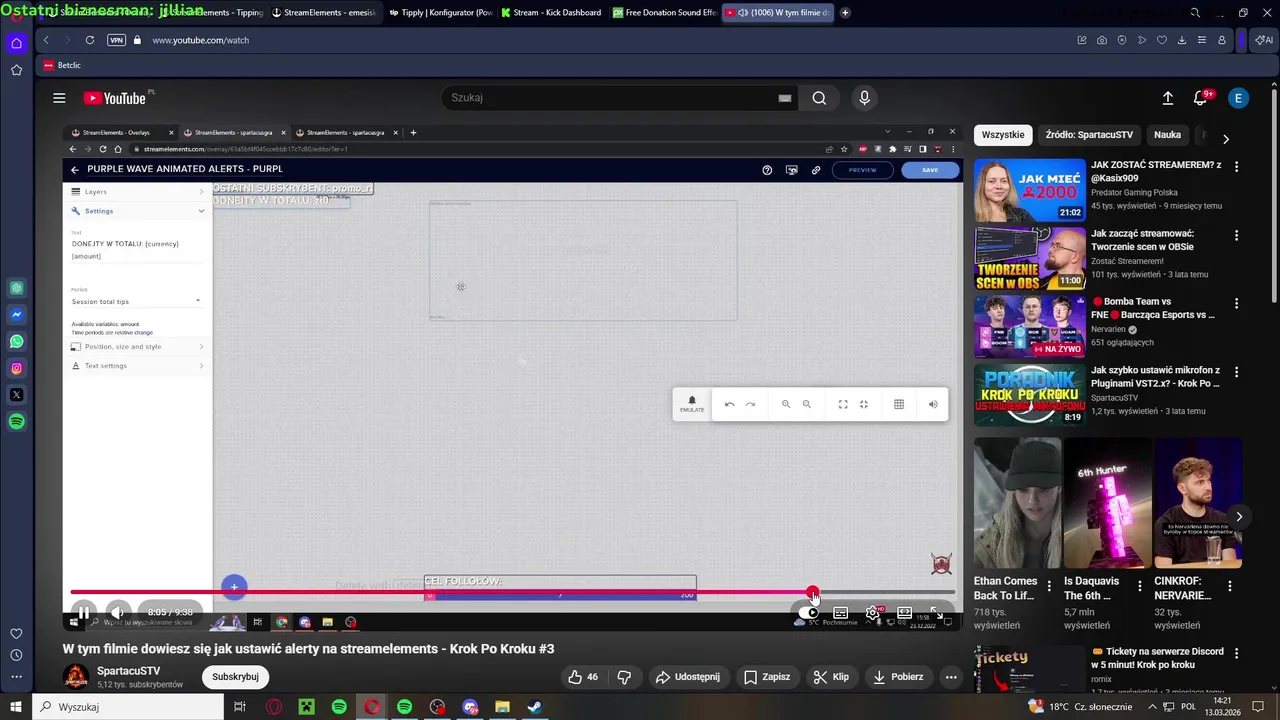This screenshot has height=720, width=1280.
Task: Open options for Bomba Team vs FNE video
Action: 1236,303
